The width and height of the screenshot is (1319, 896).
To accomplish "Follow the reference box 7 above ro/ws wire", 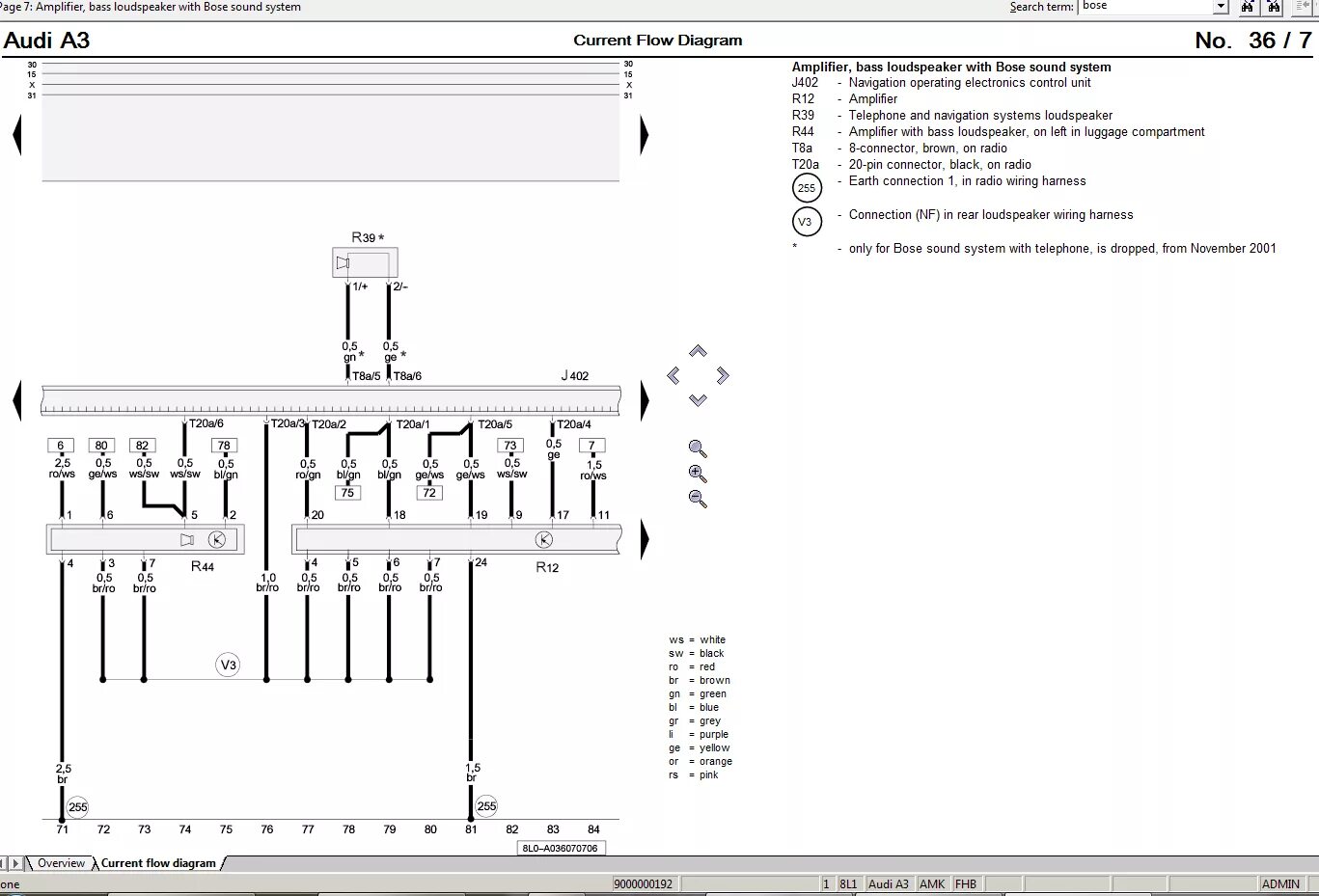I will pyautogui.click(x=591, y=446).
